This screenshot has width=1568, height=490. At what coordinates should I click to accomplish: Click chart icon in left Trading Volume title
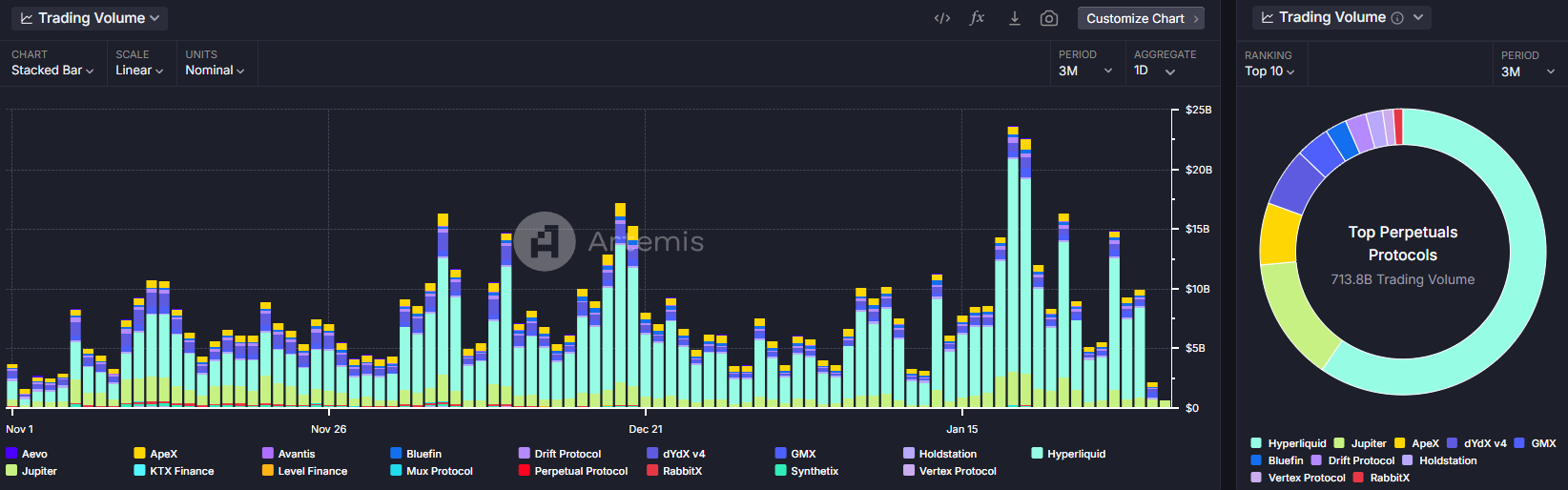(x=27, y=18)
